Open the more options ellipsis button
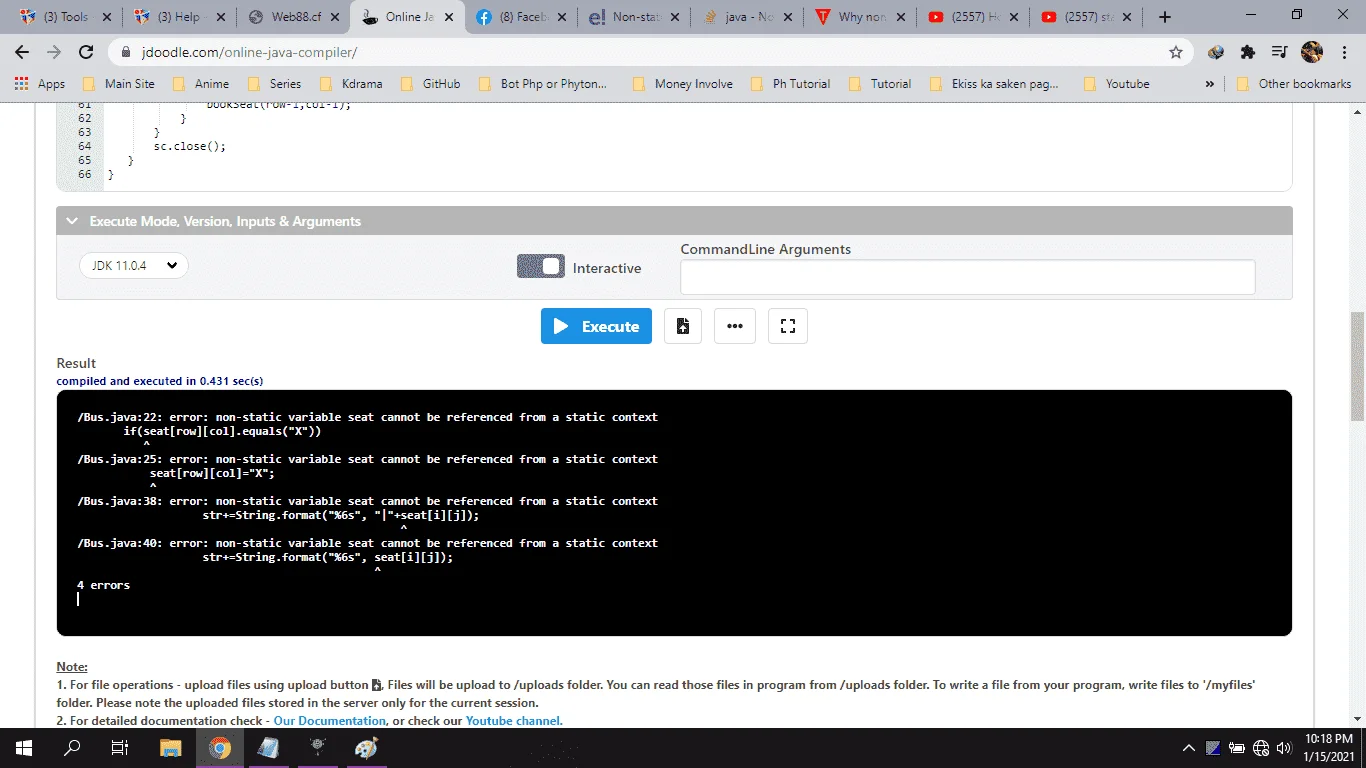This screenshot has width=1366, height=768. (x=735, y=326)
